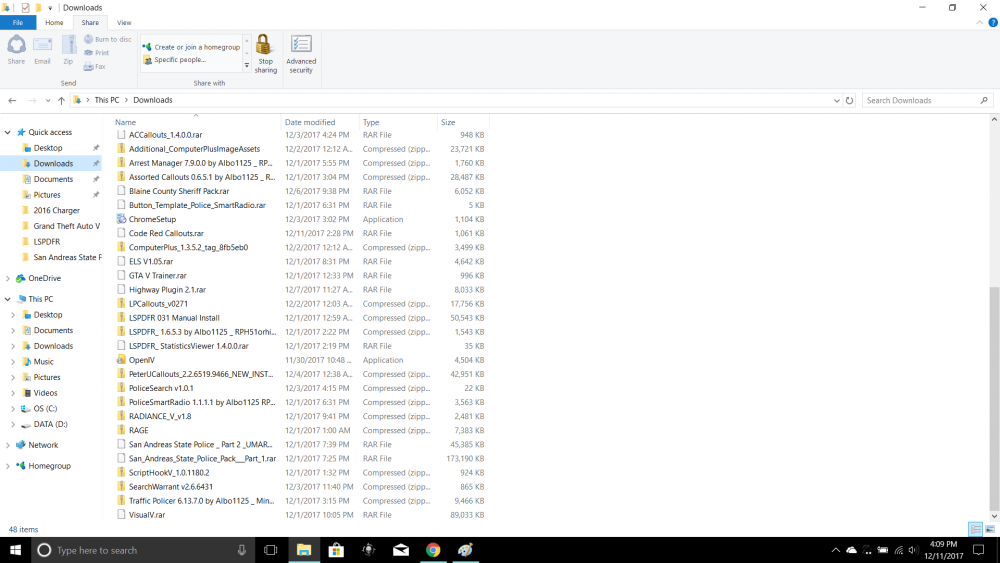Open Advanced security settings
The image size is (1000, 563).
301,54
